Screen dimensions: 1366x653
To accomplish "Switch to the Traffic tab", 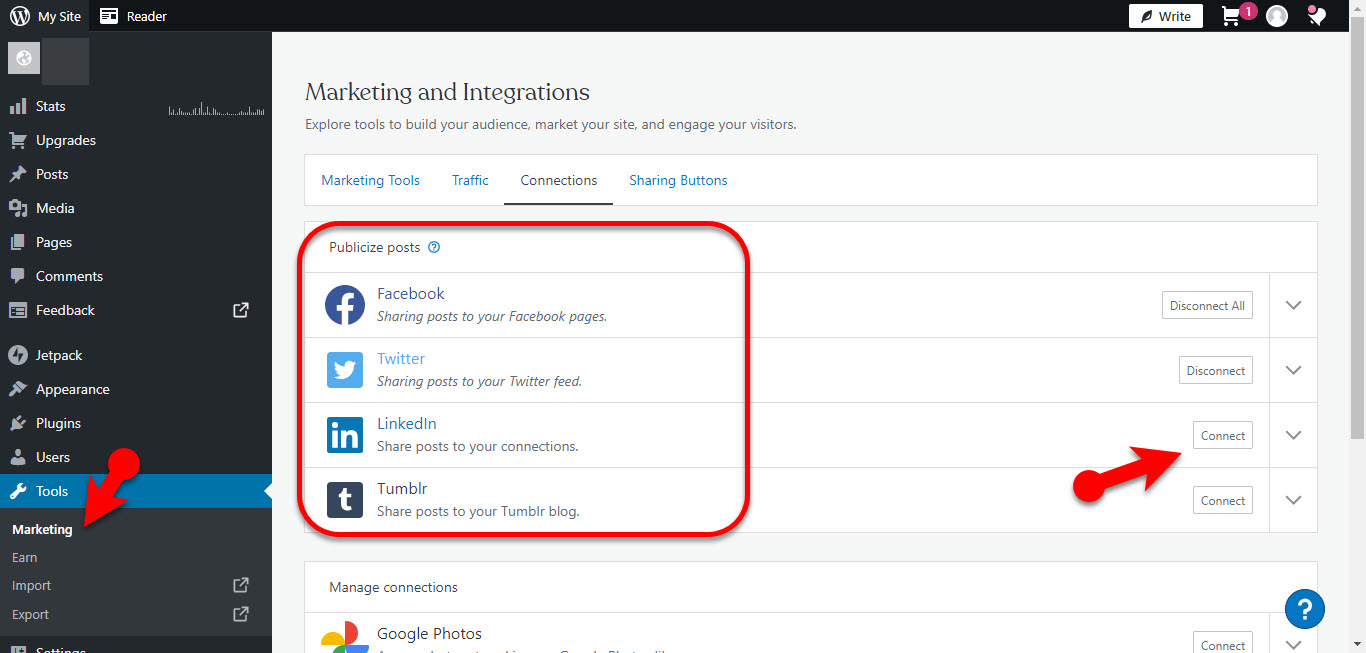I will [470, 180].
